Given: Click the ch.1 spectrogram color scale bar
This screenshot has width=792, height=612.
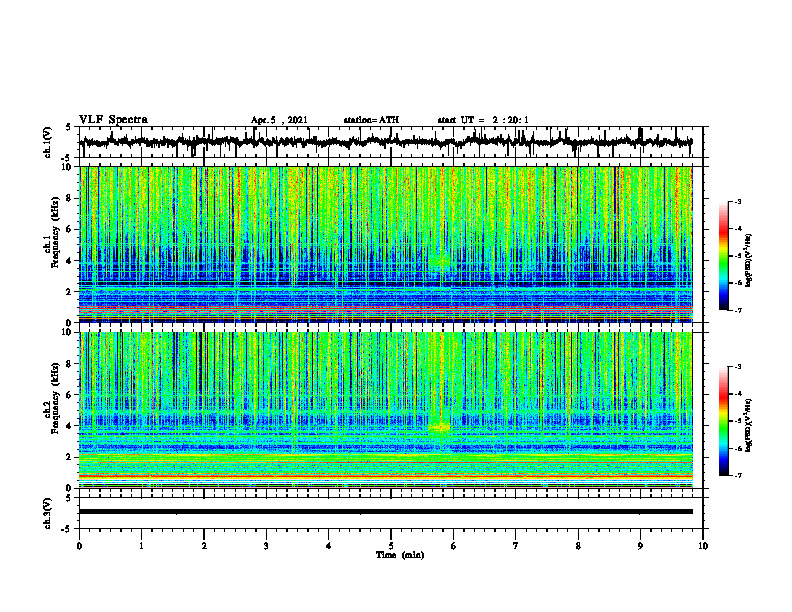Looking at the screenshot, I should [x=724, y=256].
